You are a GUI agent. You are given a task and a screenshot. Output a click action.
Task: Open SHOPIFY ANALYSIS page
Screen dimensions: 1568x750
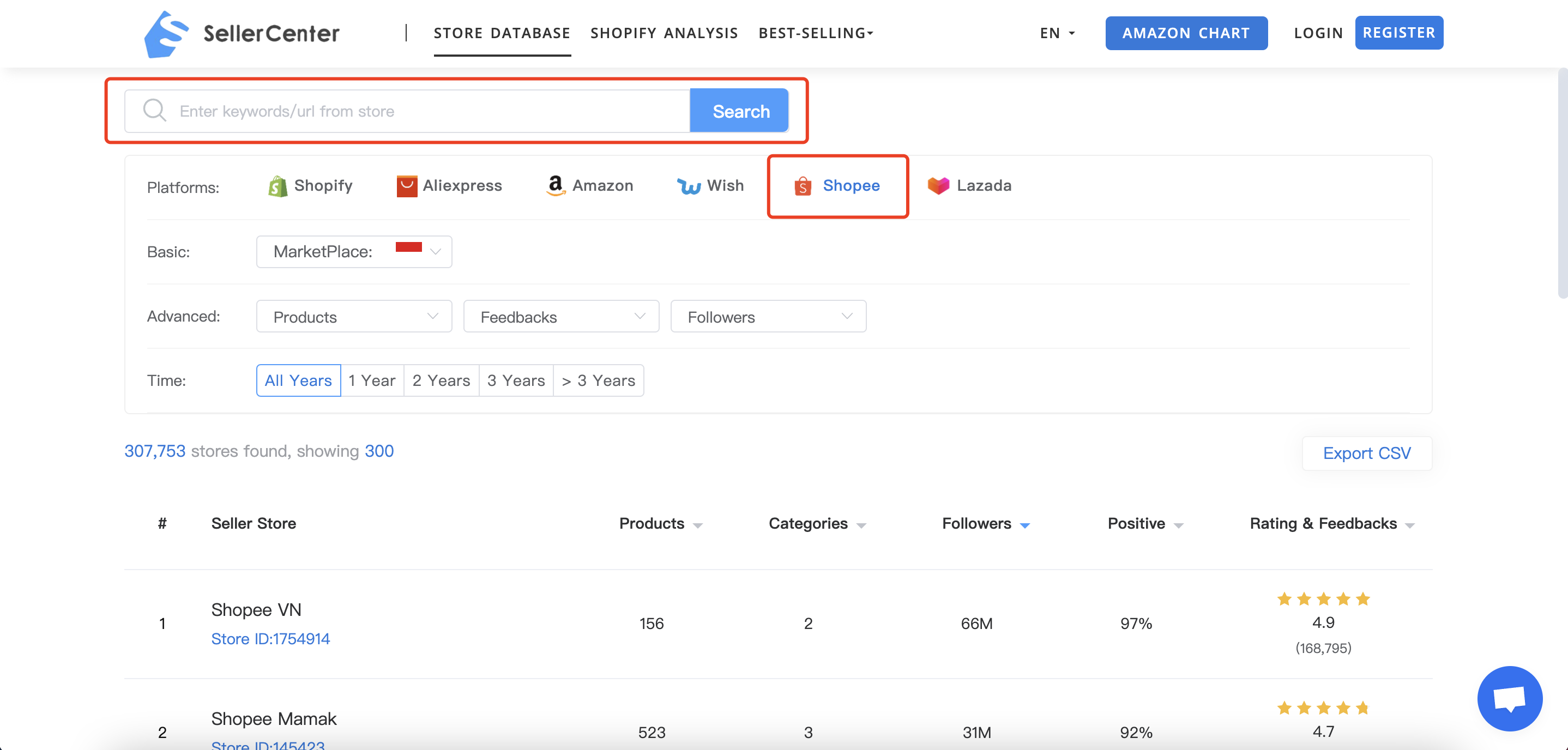[x=664, y=33]
